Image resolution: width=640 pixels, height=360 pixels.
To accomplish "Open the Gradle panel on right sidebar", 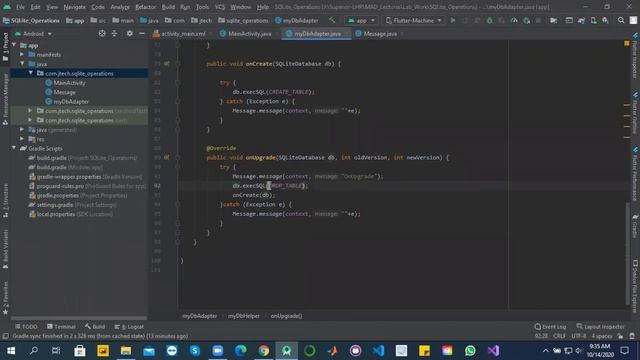I will click(635, 227).
